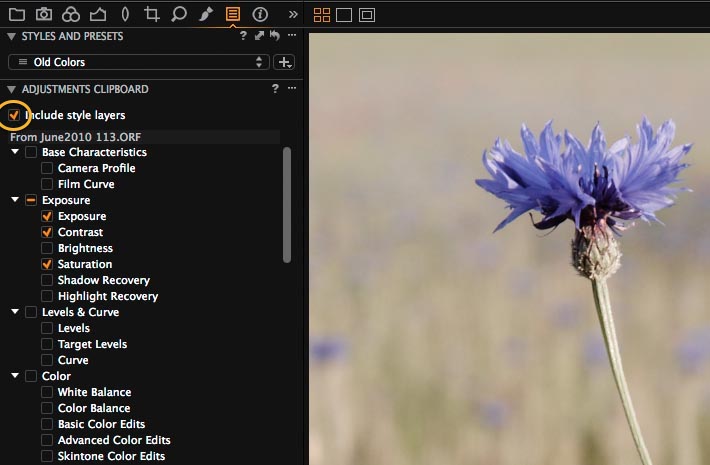Collapse the Base Characteristics group
Screen dimensions: 710x465
pos(15,152)
